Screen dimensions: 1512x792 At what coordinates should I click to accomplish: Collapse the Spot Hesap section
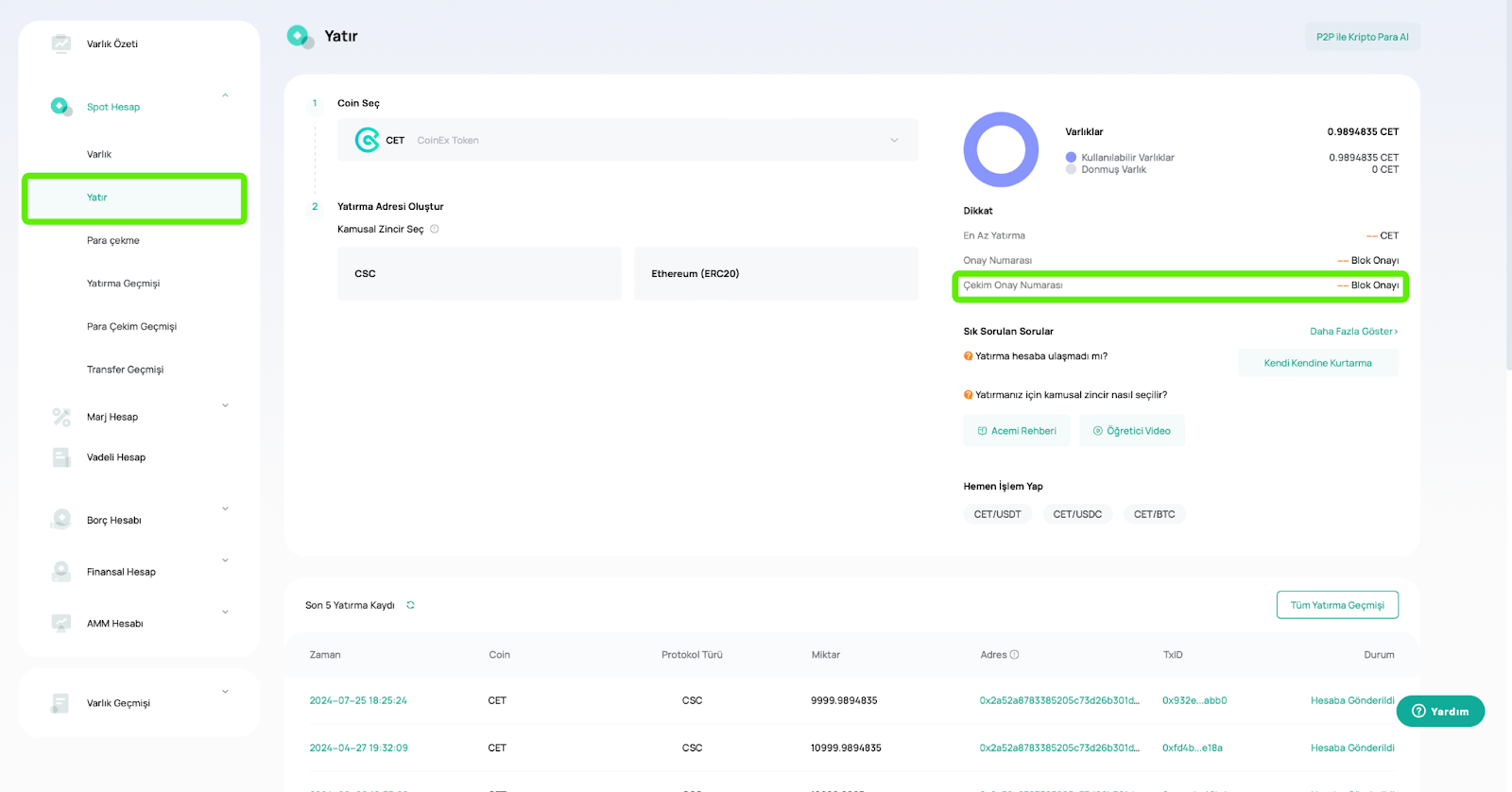coord(225,95)
